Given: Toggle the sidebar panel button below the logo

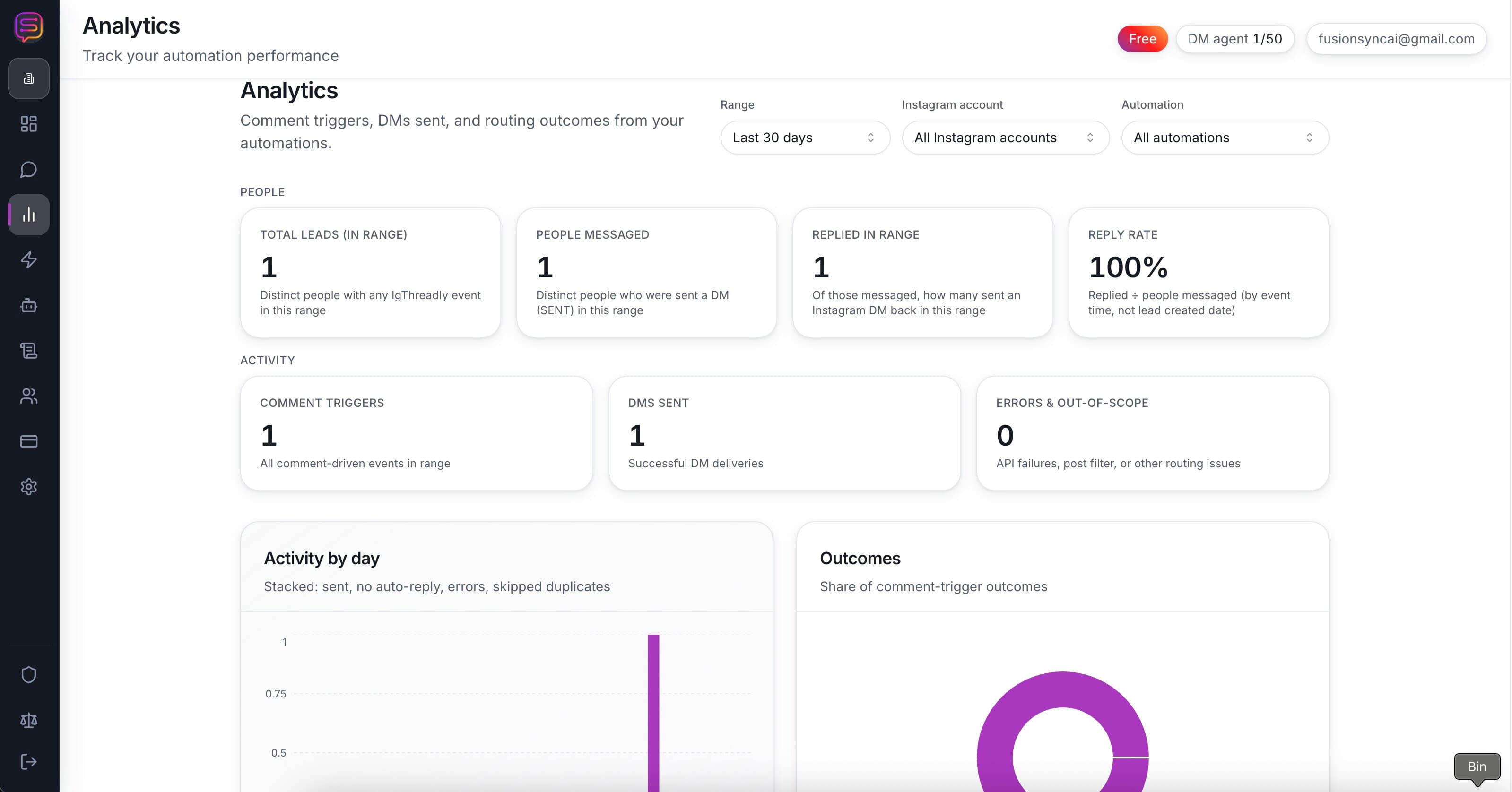Looking at the screenshot, I should point(29,78).
